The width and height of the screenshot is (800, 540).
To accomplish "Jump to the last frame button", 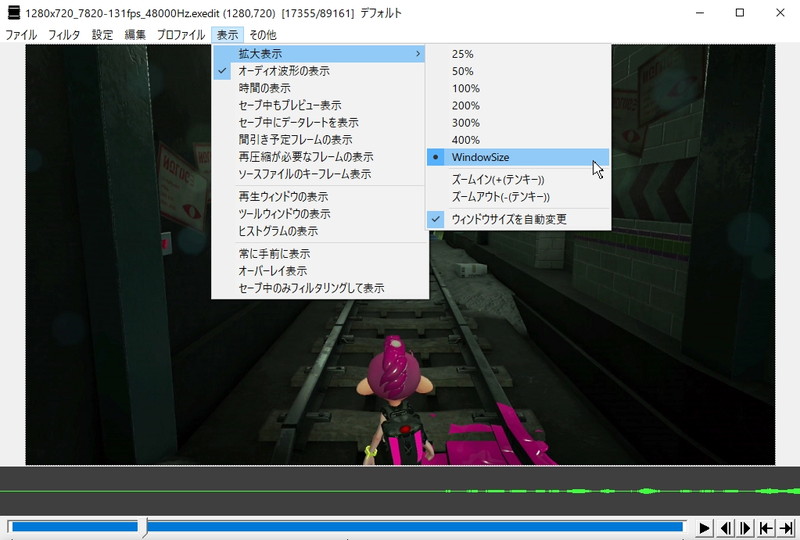I will 786,528.
